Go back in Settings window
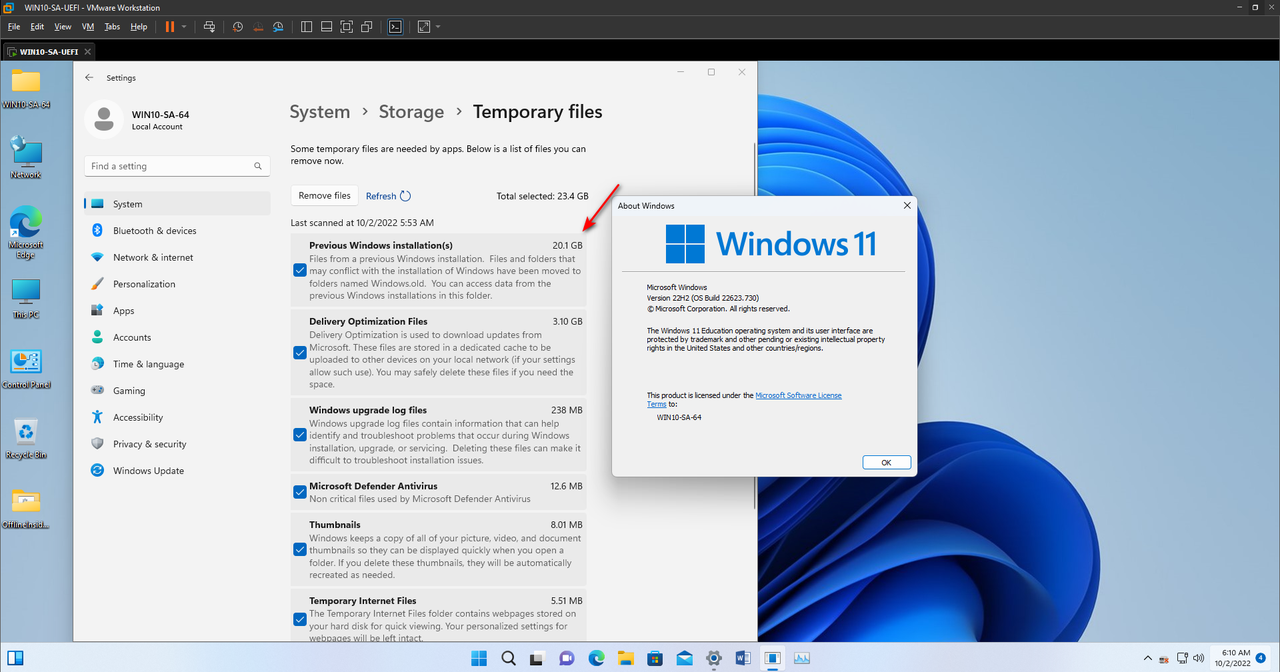The width and height of the screenshot is (1280, 672). click(89, 77)
